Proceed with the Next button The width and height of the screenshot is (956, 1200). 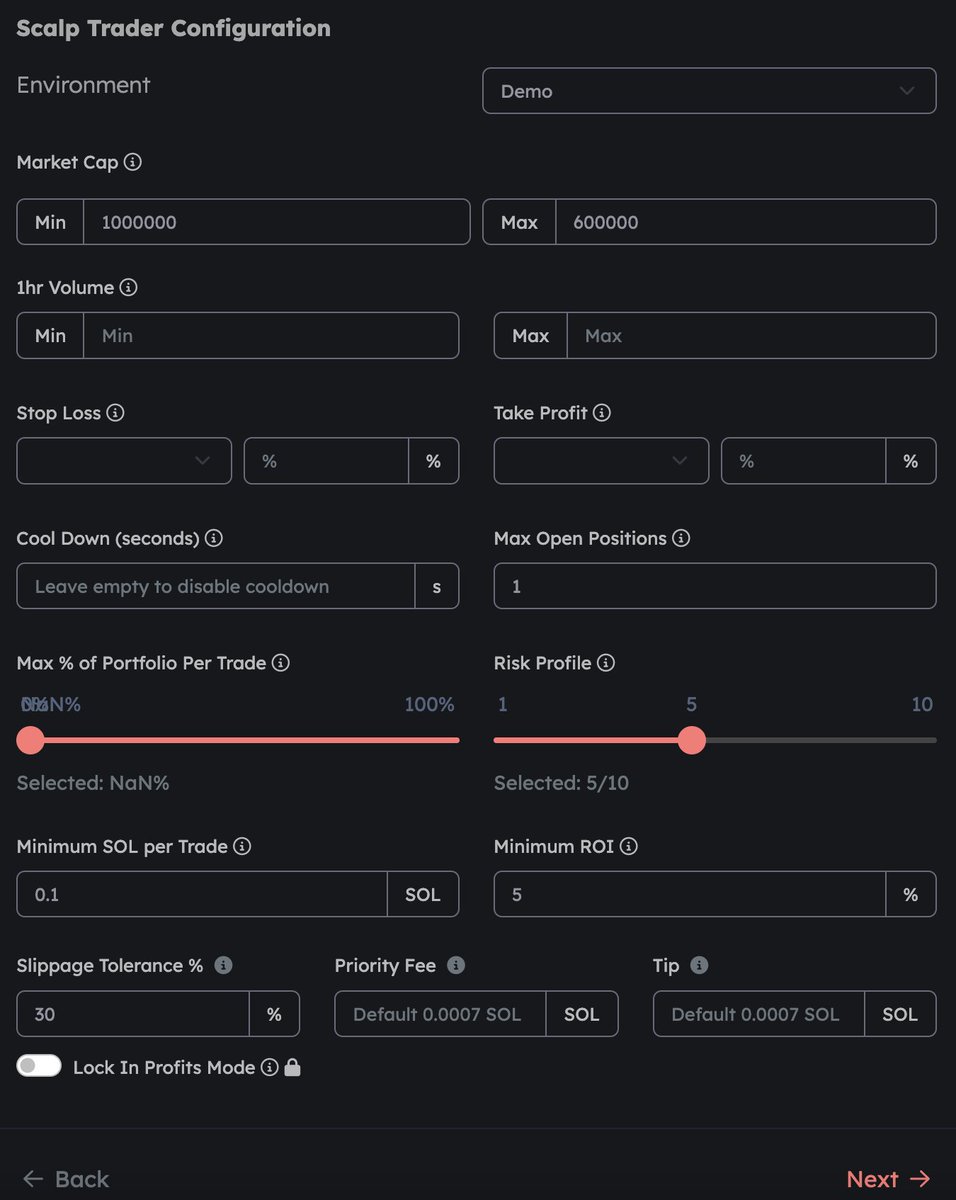(x=889, y=1179)
